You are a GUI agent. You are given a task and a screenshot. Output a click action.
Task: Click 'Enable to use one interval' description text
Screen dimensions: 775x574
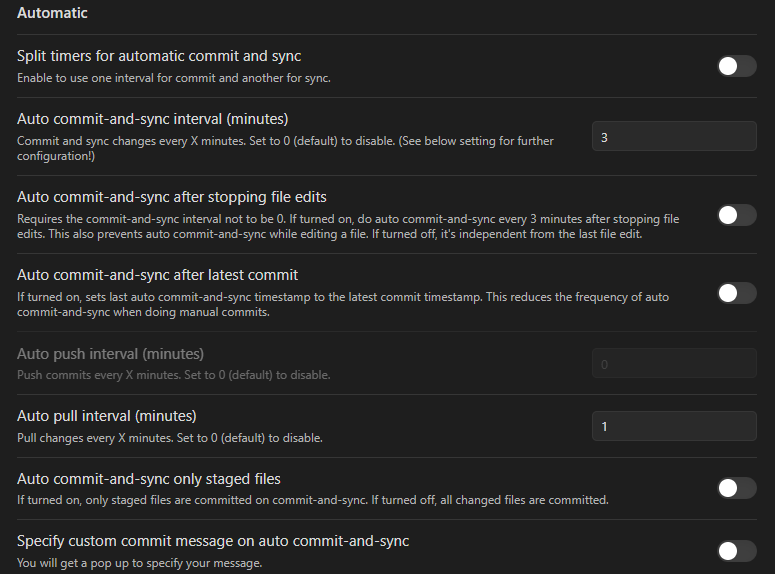(x=176, y=78)
